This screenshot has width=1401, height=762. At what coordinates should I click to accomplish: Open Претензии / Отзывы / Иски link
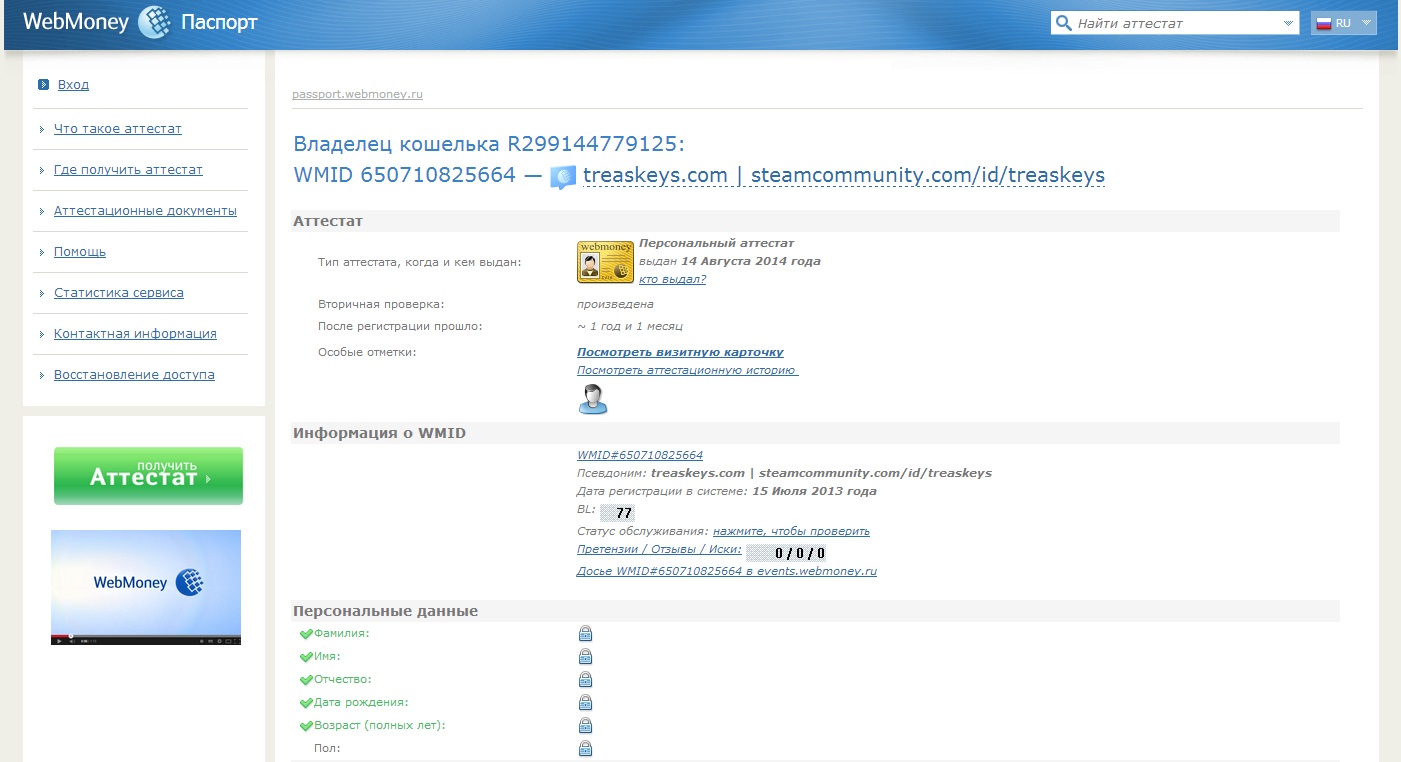659,549
